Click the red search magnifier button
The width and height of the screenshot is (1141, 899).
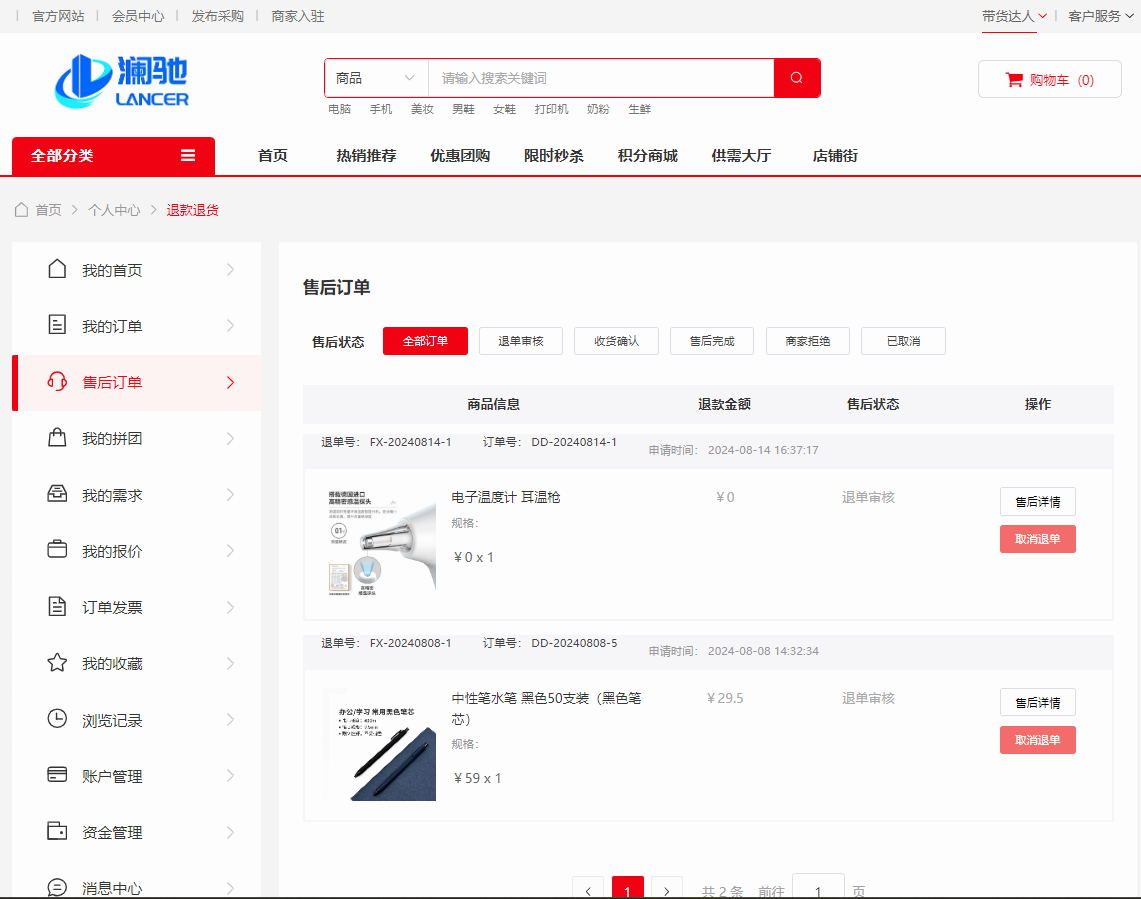coord(797,78)
